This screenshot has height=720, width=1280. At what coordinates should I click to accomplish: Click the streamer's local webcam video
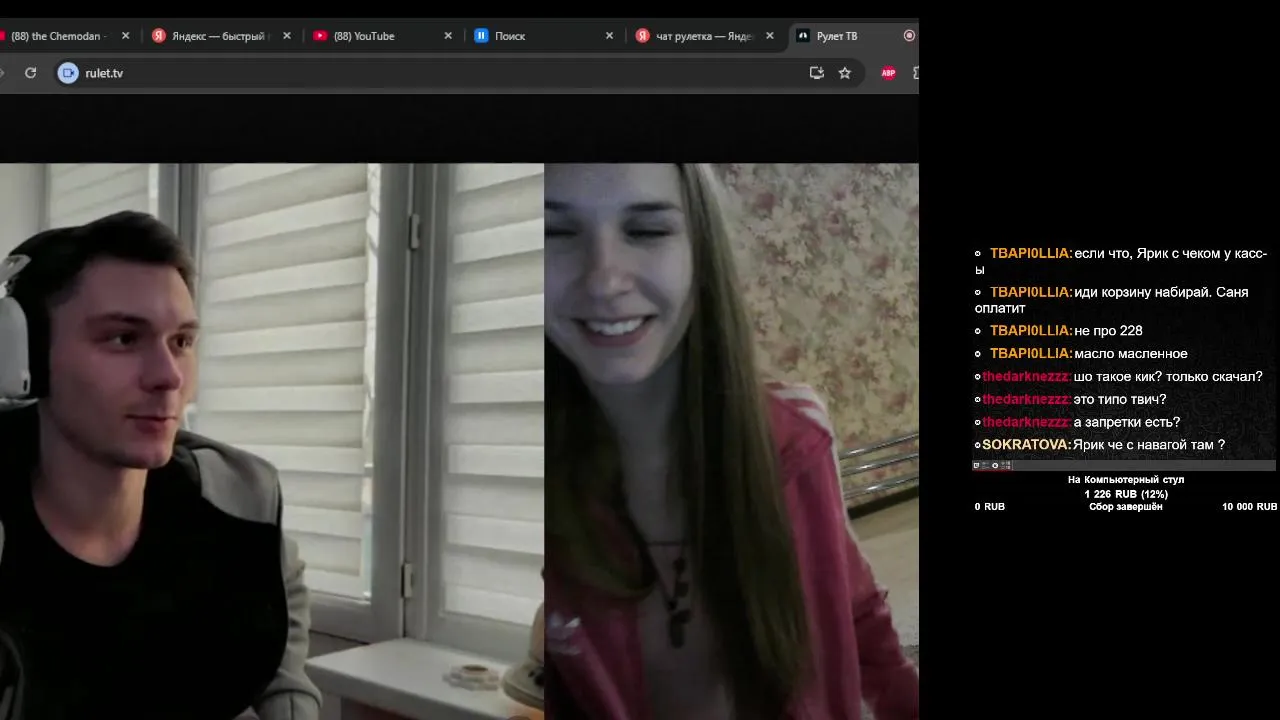point(272,441)
